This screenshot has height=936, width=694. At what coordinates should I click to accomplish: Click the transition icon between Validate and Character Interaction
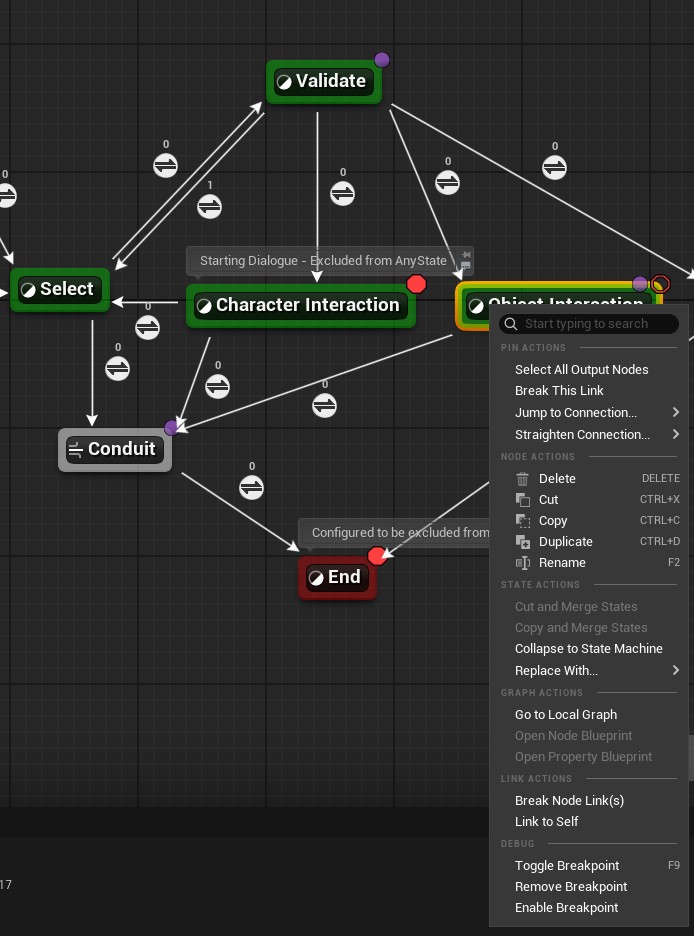tap(342, 193)
